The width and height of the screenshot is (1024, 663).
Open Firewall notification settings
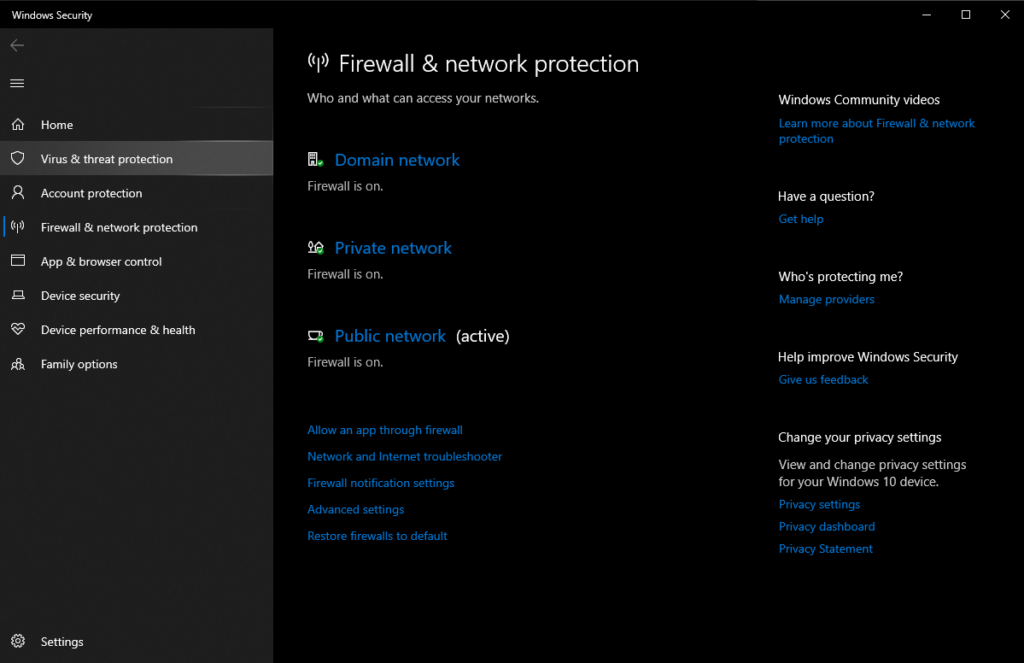[x=381, y=483]
